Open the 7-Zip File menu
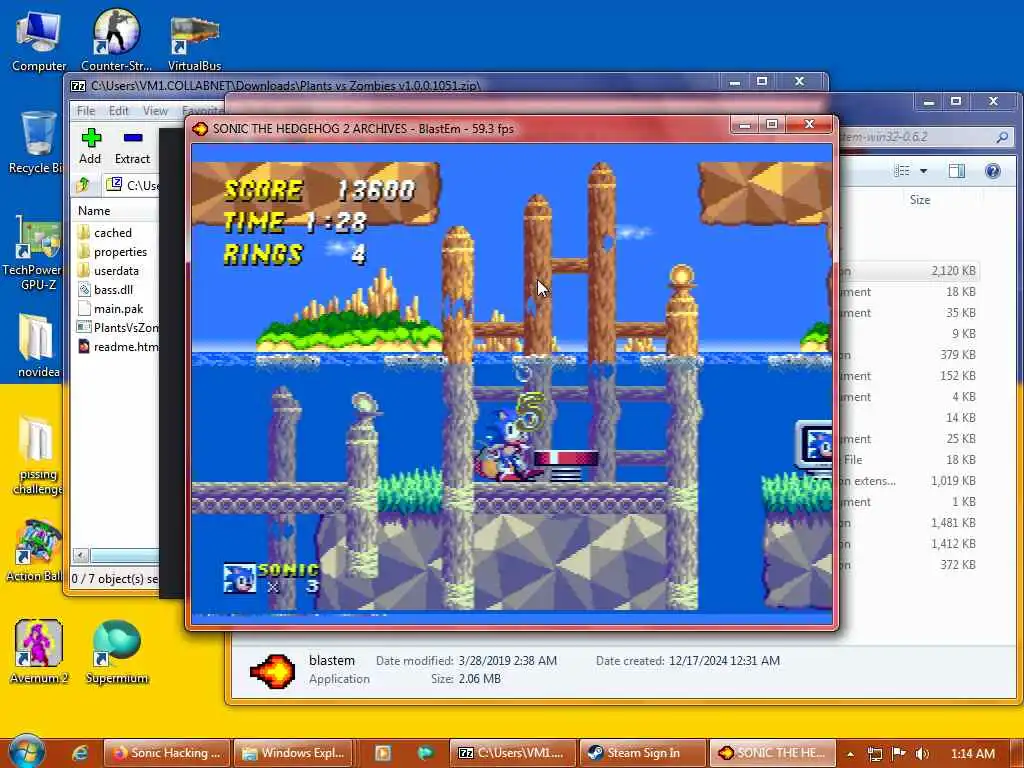Screen dimensions: 1024x768 [x=86, y=110]
